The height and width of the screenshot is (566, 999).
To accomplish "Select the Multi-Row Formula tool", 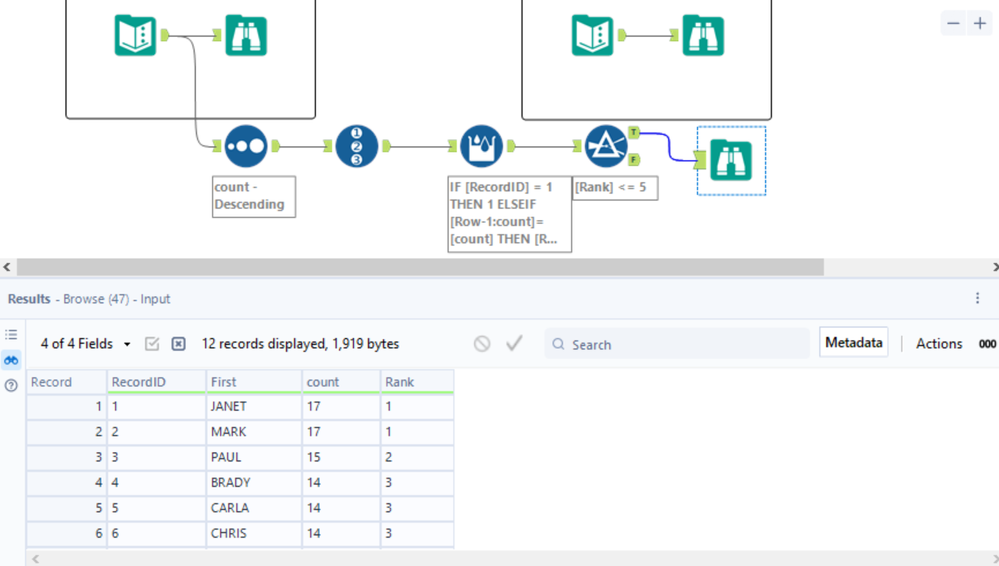I will click(482, 146).
